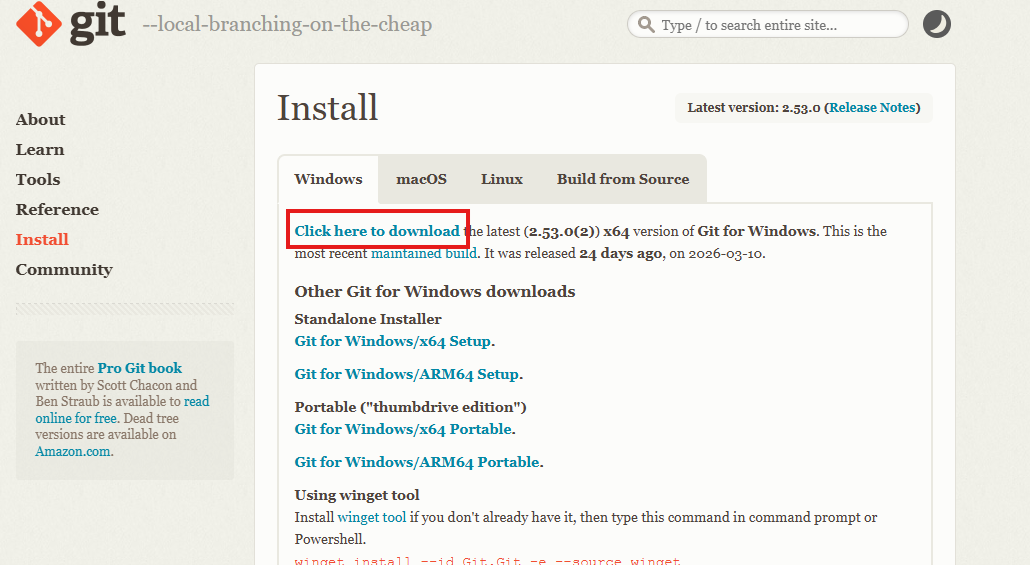This screenshot has height=565, width=1030.
Task: Click the 'read online for free' link
Action: tap(122, 409)
